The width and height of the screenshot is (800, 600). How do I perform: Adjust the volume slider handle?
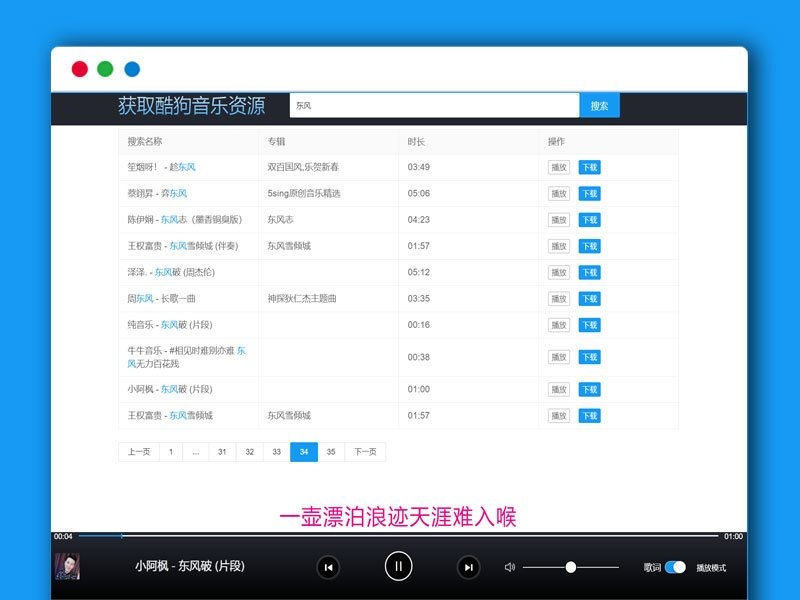point(570,566)
